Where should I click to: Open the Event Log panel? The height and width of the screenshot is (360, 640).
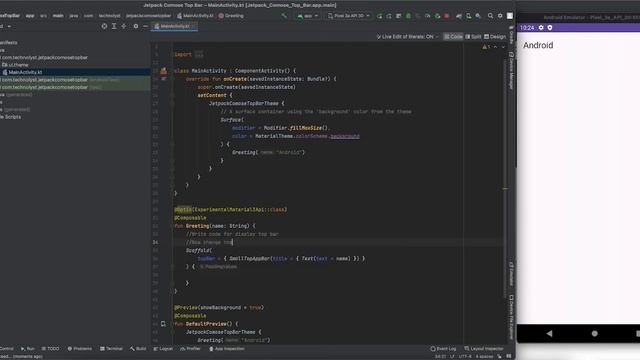point(443,349)
